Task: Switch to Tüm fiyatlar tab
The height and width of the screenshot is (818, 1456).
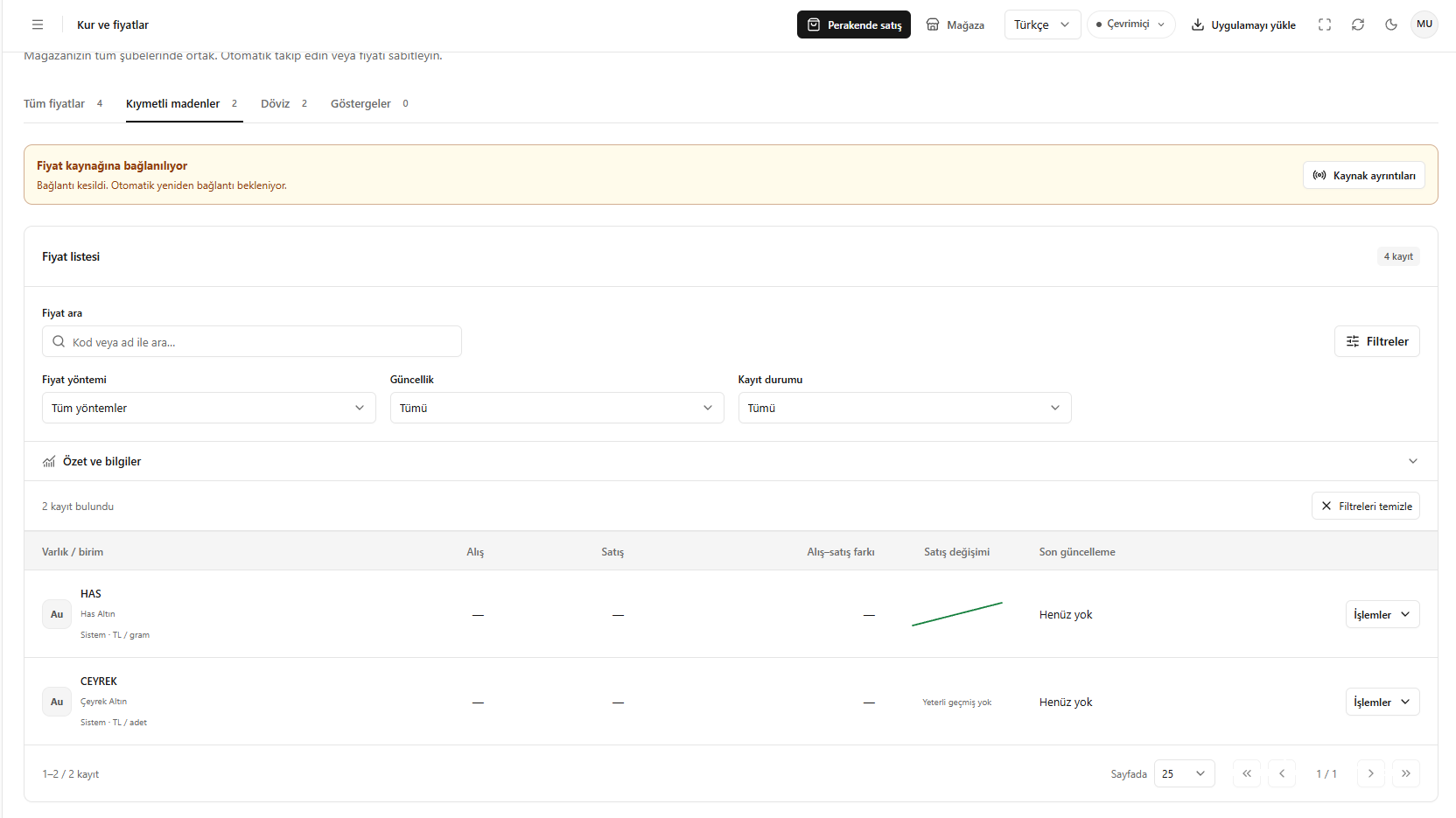Action: 64,103
